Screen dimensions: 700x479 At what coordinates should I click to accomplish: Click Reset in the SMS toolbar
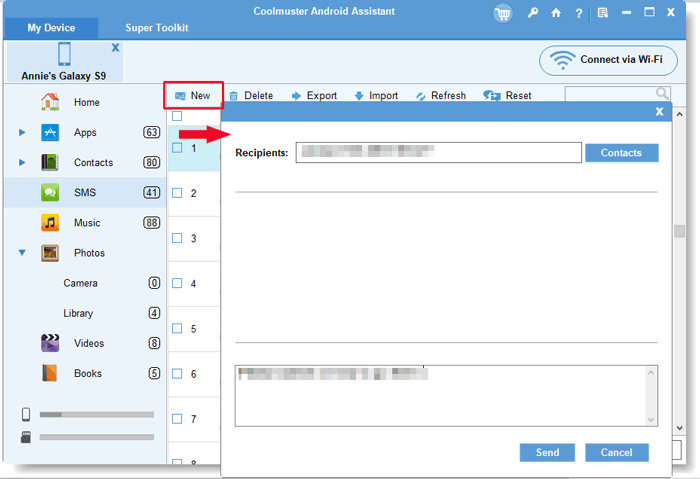point(508,96)
